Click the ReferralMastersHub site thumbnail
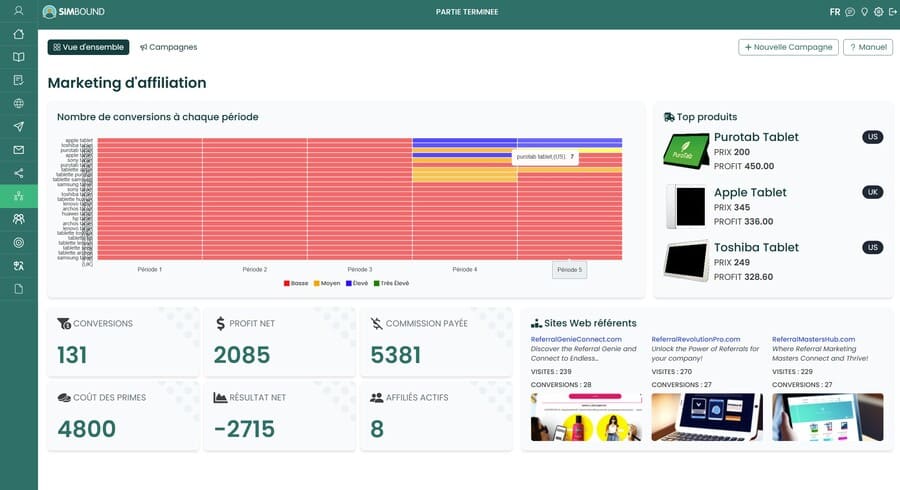Viewport: 900px width, 490px height. [x=828, y=417]
